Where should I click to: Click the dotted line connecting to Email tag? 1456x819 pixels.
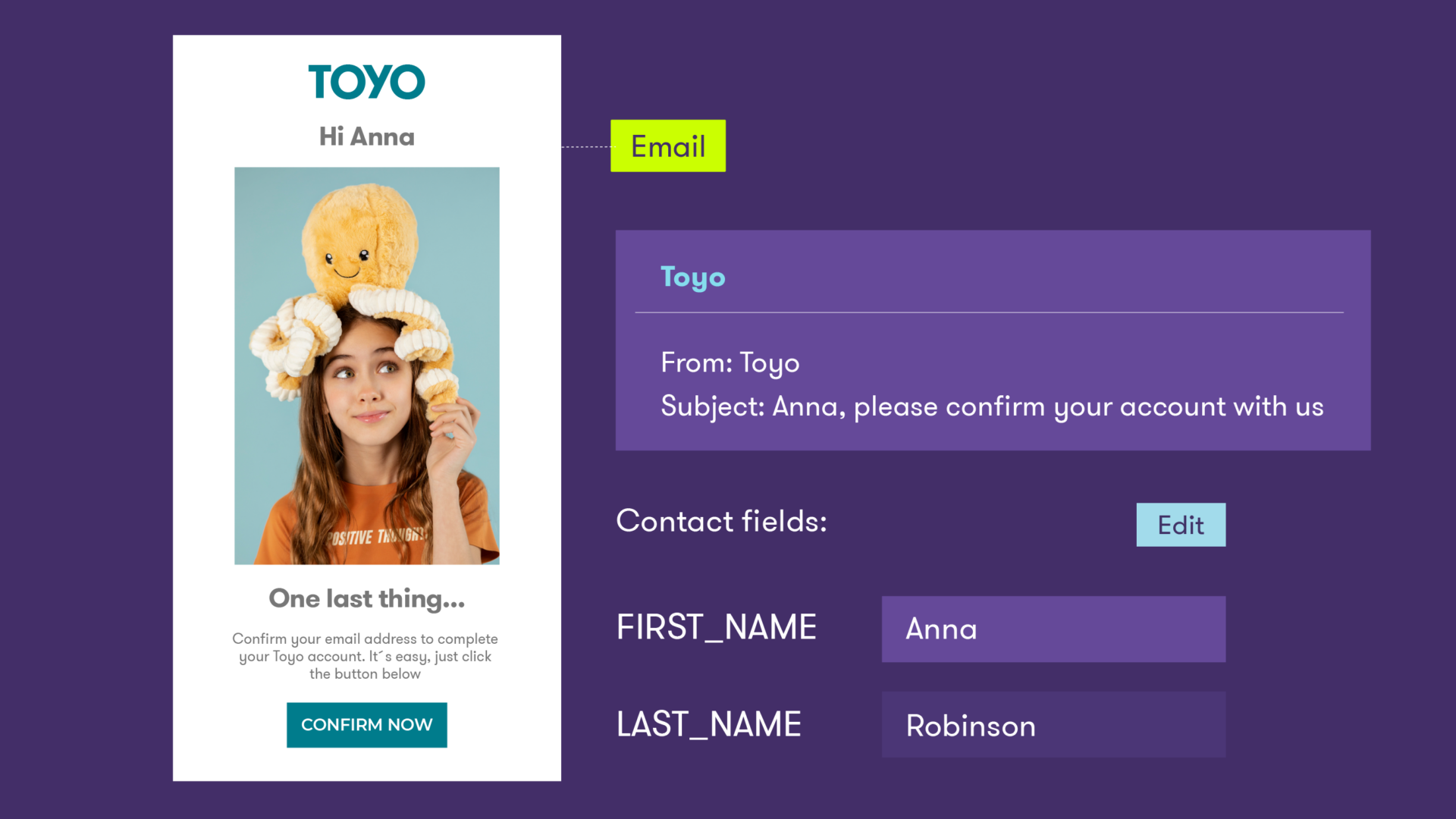pyautogui.click(x=585, y=147)
